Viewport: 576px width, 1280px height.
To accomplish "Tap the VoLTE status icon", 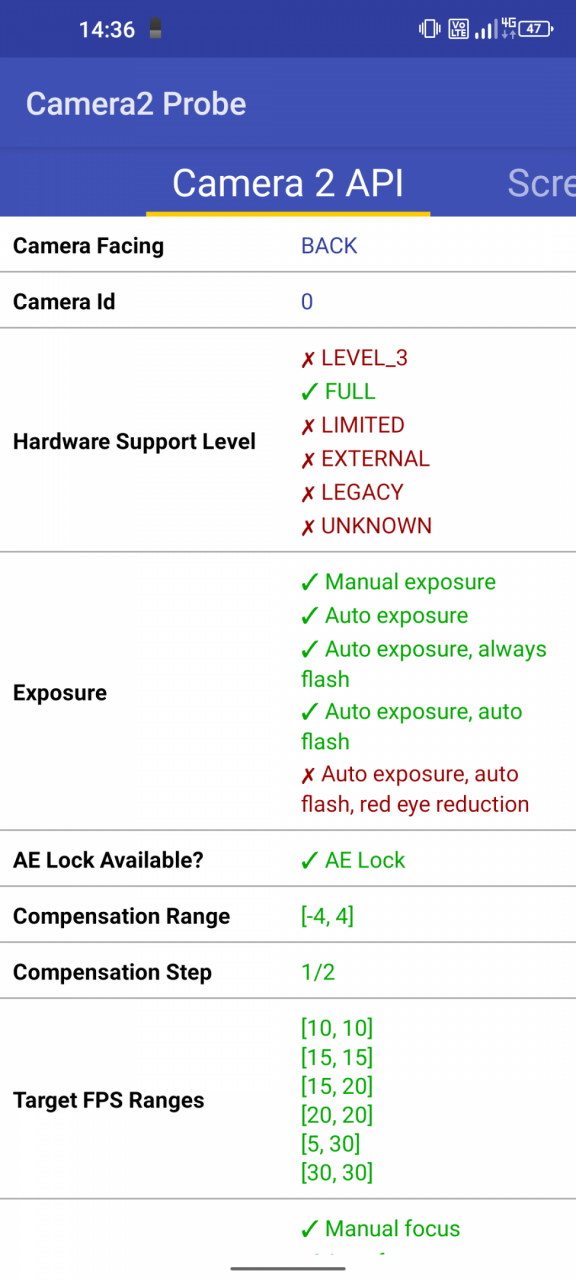I will click(459, 29).
